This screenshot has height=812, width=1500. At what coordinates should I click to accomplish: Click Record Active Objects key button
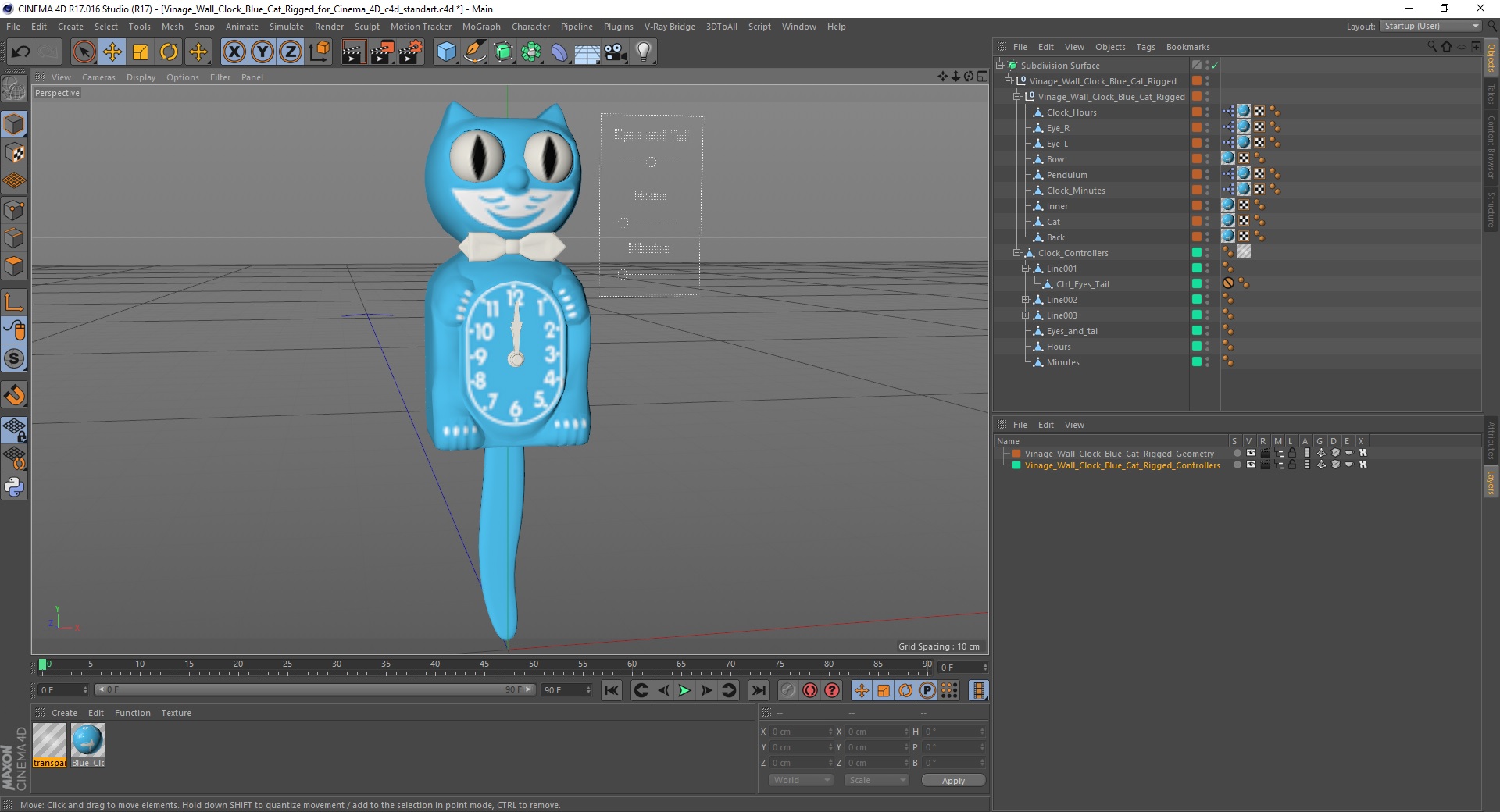(x=788, y=690)
